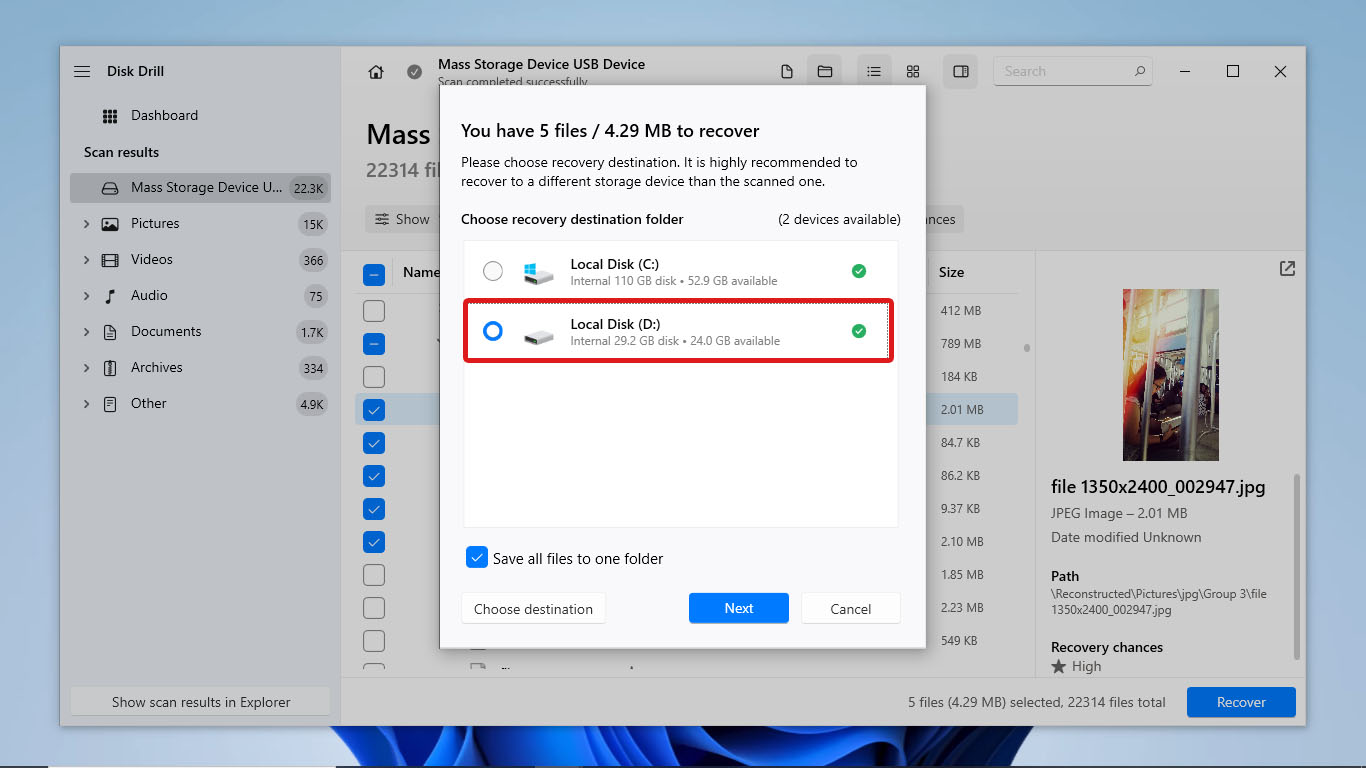The height and width of the screenshot is (768, 1366).
Task: Expand the Documents category
Action: (87, 331)
